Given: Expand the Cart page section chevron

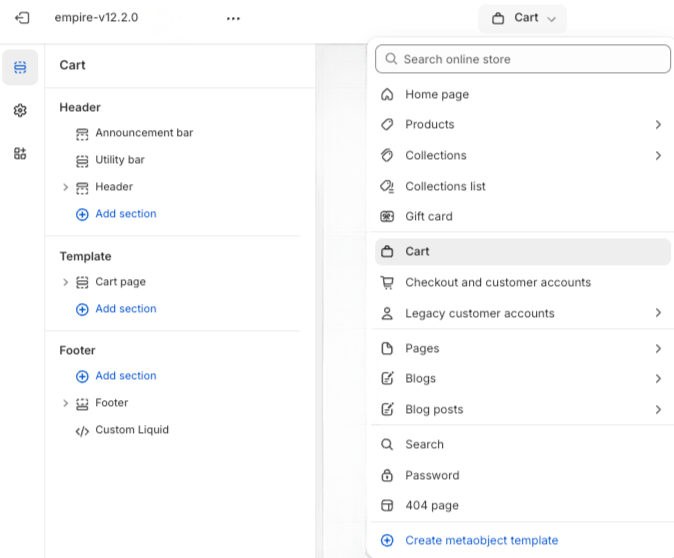Looking at the screenshot, I should coord(65,282).
